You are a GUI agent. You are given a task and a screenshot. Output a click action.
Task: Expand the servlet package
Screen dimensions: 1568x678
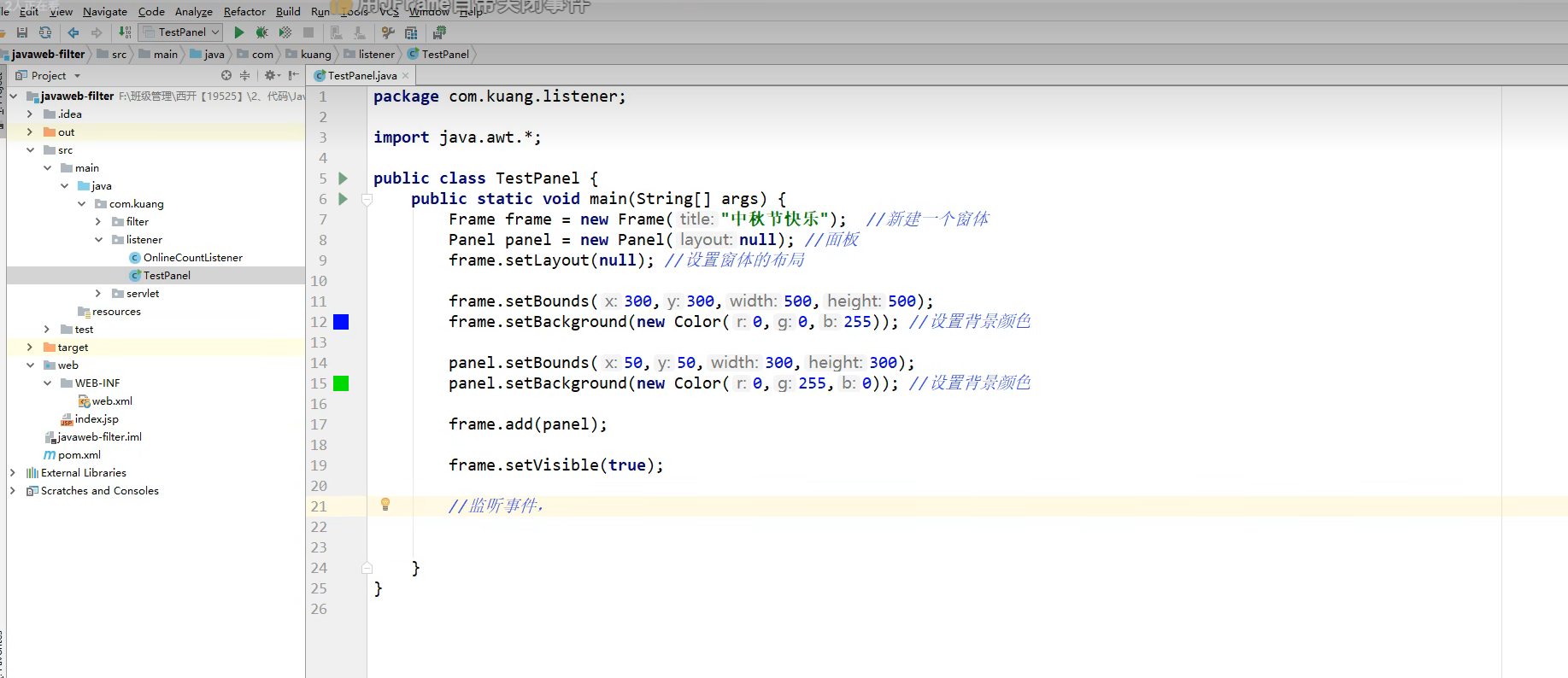(x=98, y=293)
